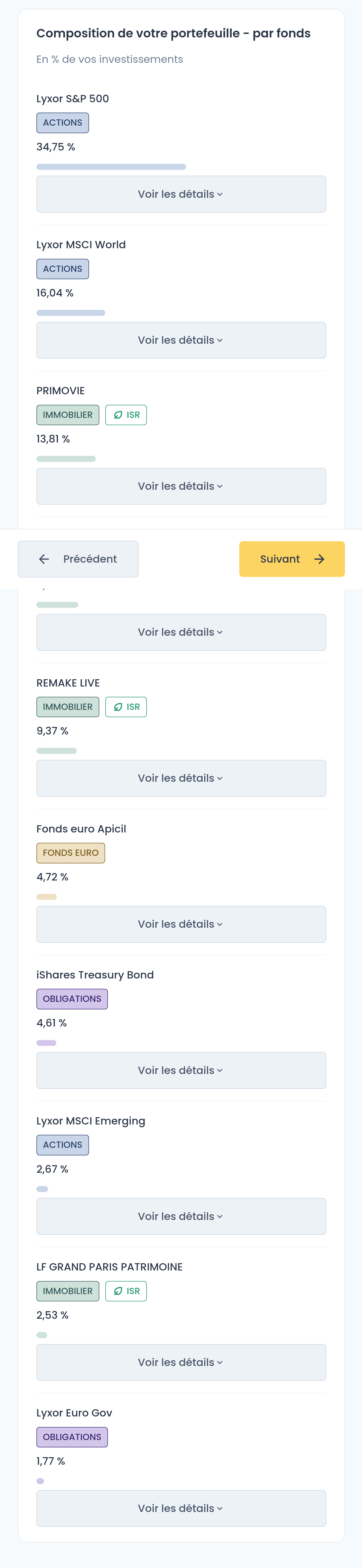Go back with the Précédent button
Image resolution: width=362 pixels, height=1568 pixels.
pyautogui.click(x=78, y=559)
